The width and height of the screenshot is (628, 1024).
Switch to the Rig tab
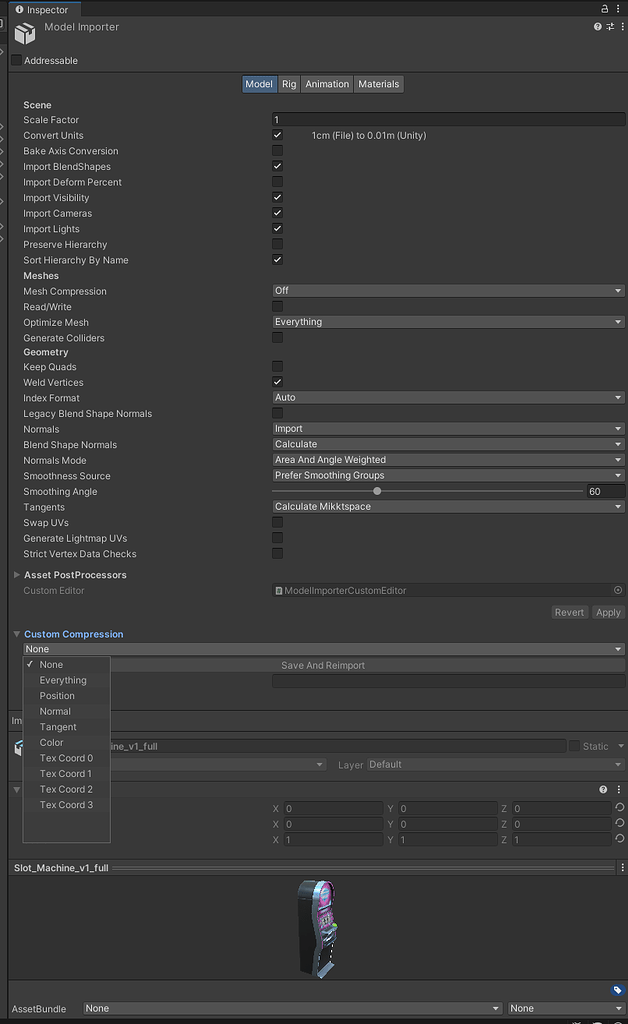[x=288, y=84]
